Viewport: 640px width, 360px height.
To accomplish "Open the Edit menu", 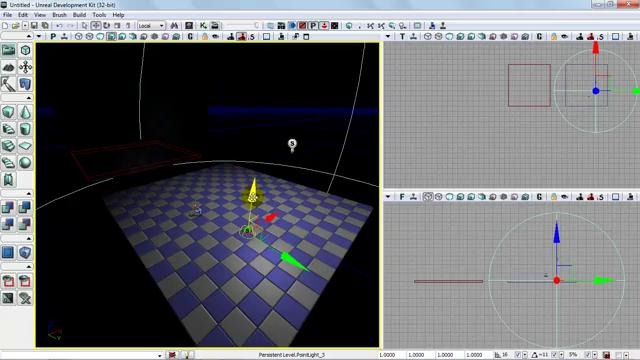I will (23, 15).
